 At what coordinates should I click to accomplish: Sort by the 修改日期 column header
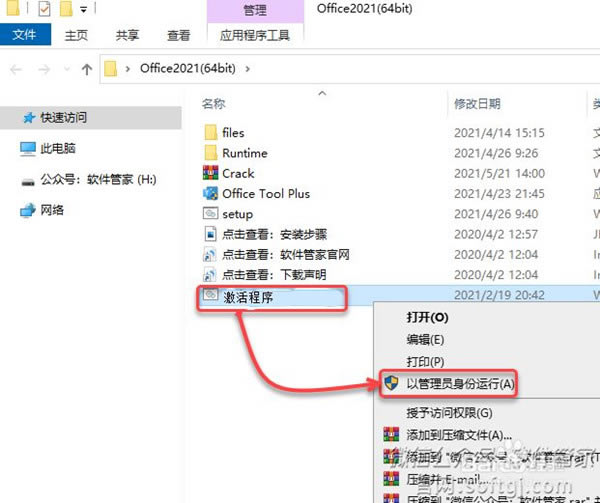(x=477, y=104)
